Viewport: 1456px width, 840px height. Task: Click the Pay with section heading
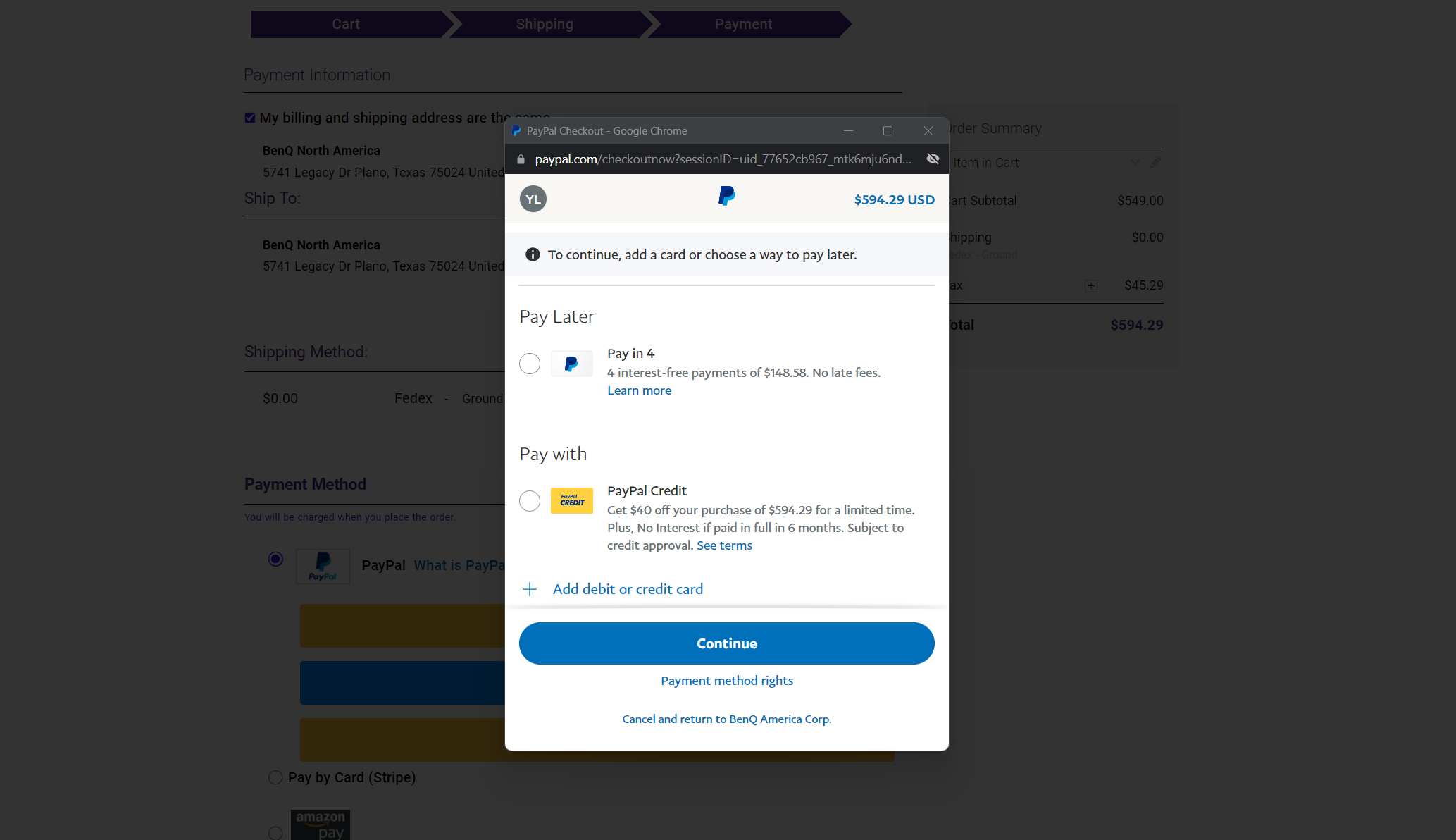pyautogui.click(x=553, y=455)
